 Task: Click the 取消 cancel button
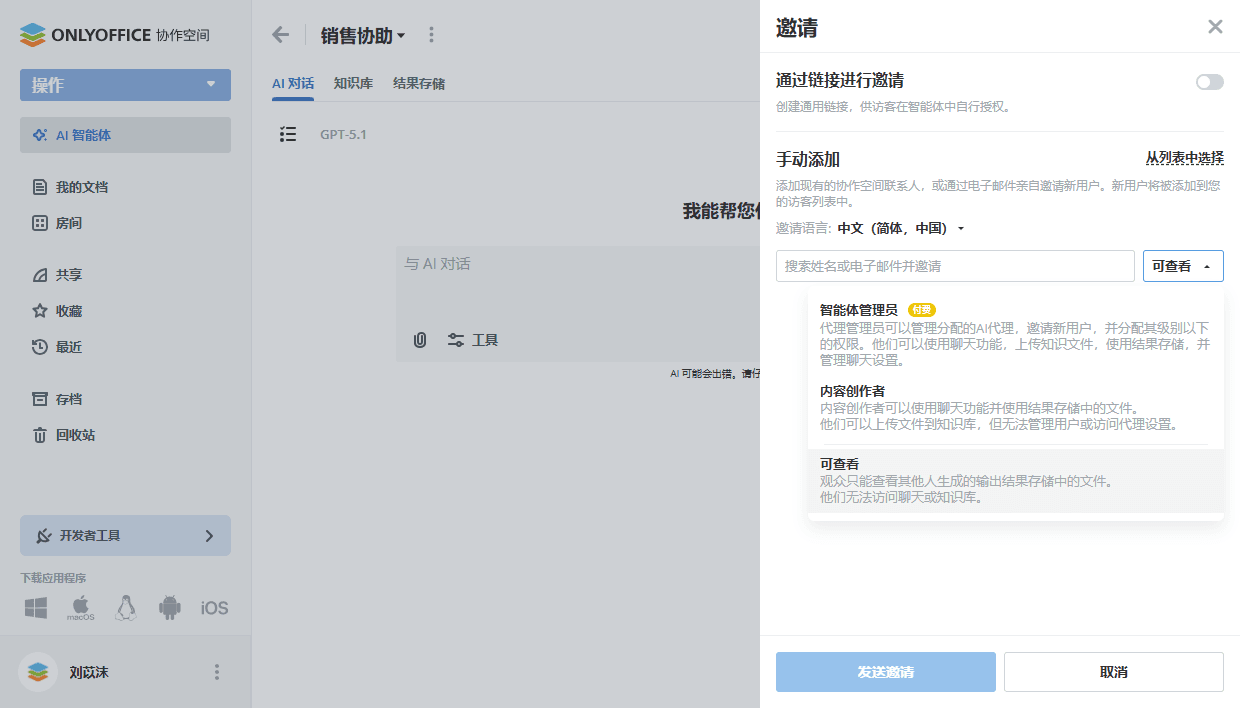1113,671
